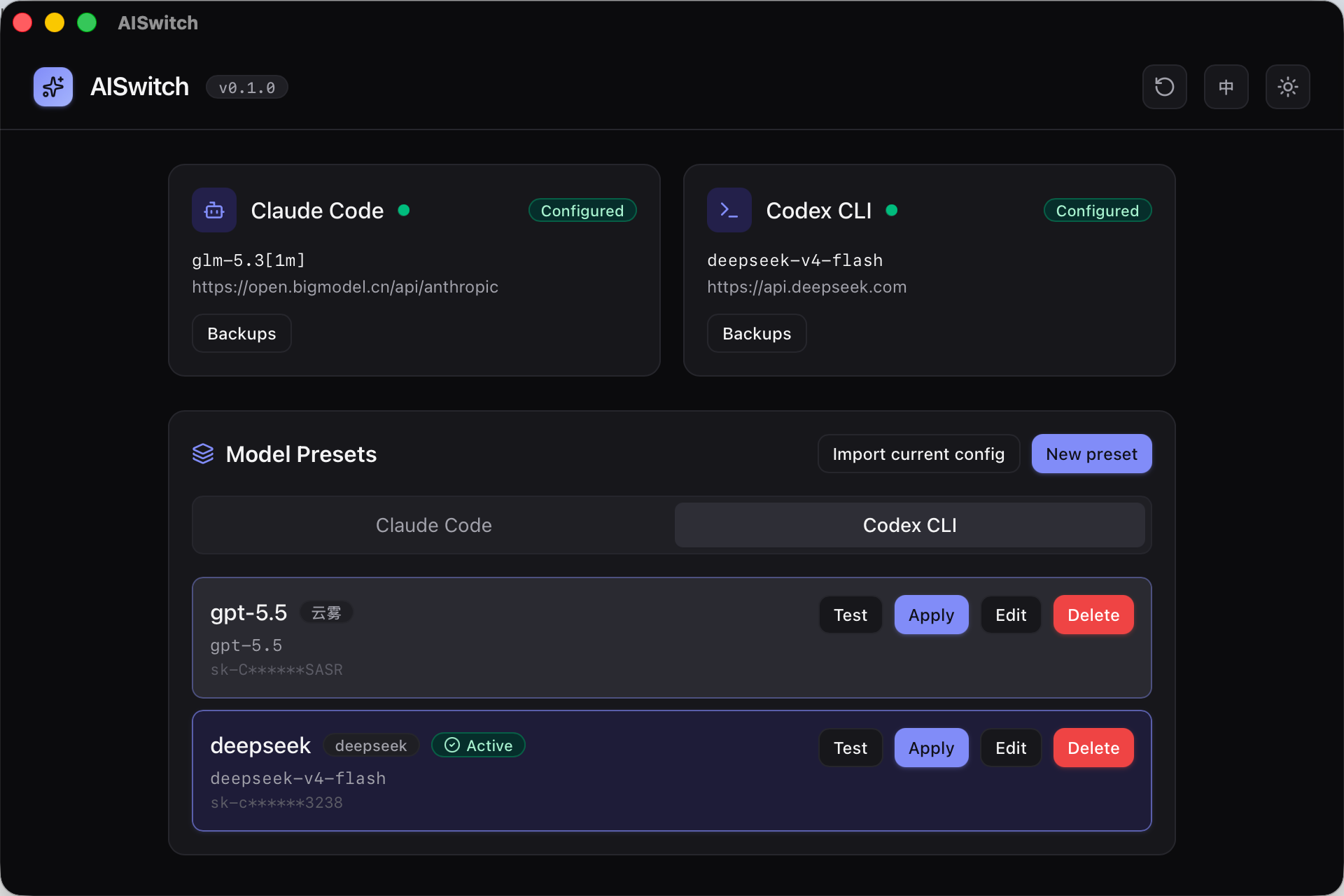Create a New preset
1344x896 pixels.
[x=1091, y=454]
